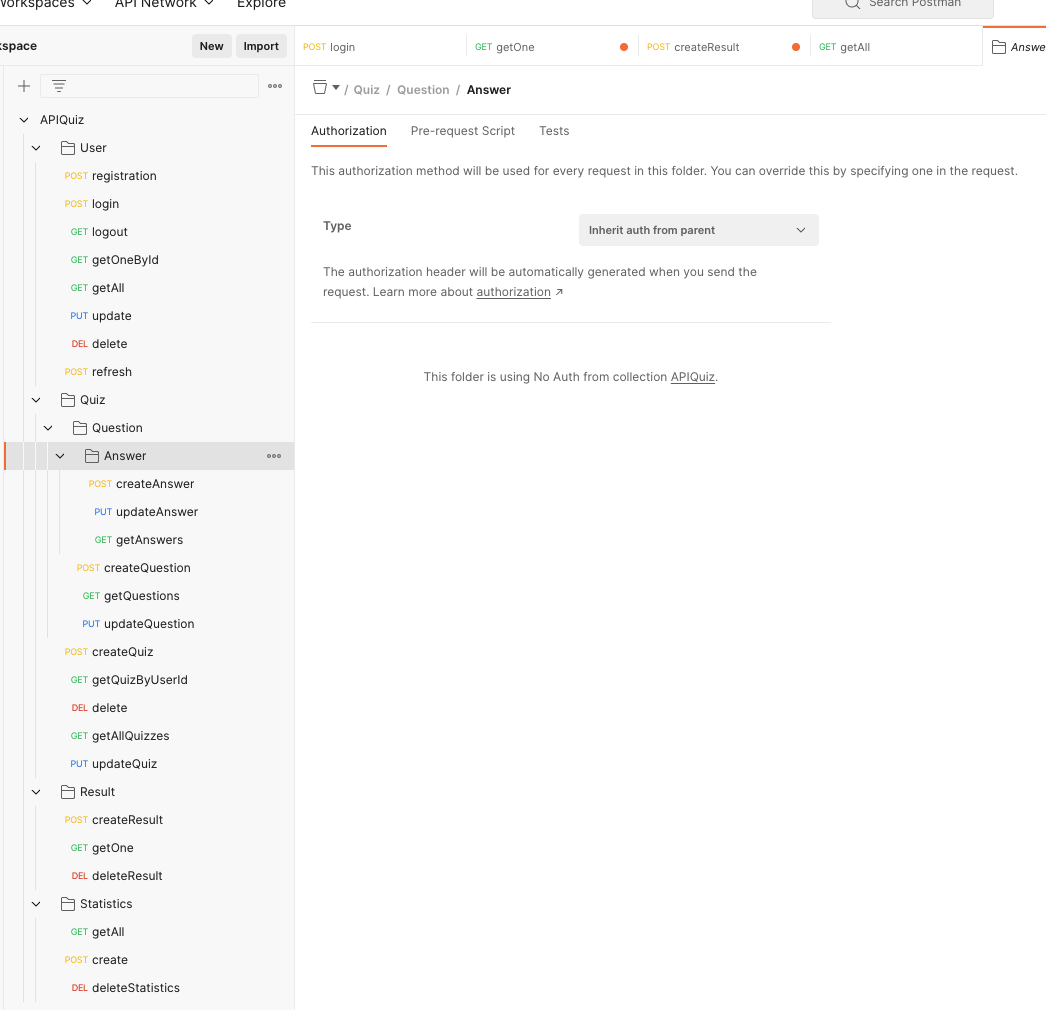Click the unsaved changes dot on the getOne tab

click(x=624, y=46)
